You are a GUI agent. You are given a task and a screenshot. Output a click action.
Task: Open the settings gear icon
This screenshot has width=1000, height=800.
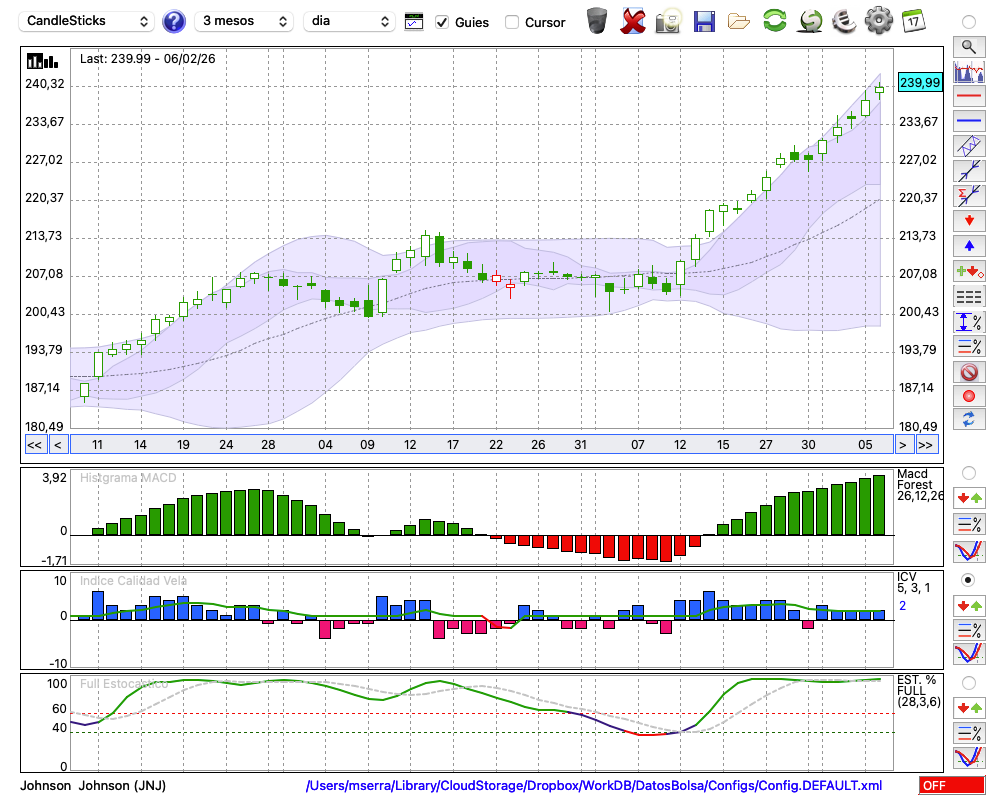coord(878,21)
